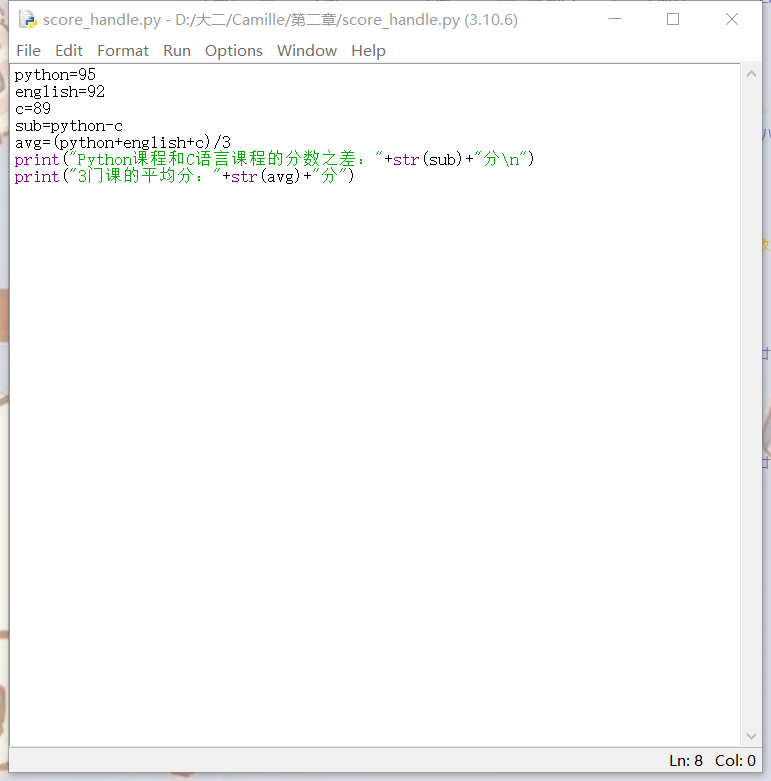Viewport: 771px width, 781px height.
Task: Click str(sub) in the first print line
Action: [x=427, y=159]
